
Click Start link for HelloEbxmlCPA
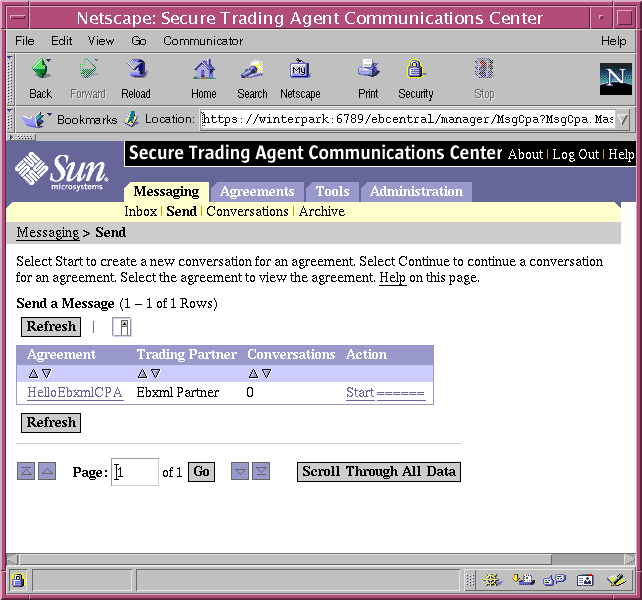(360, 392)
